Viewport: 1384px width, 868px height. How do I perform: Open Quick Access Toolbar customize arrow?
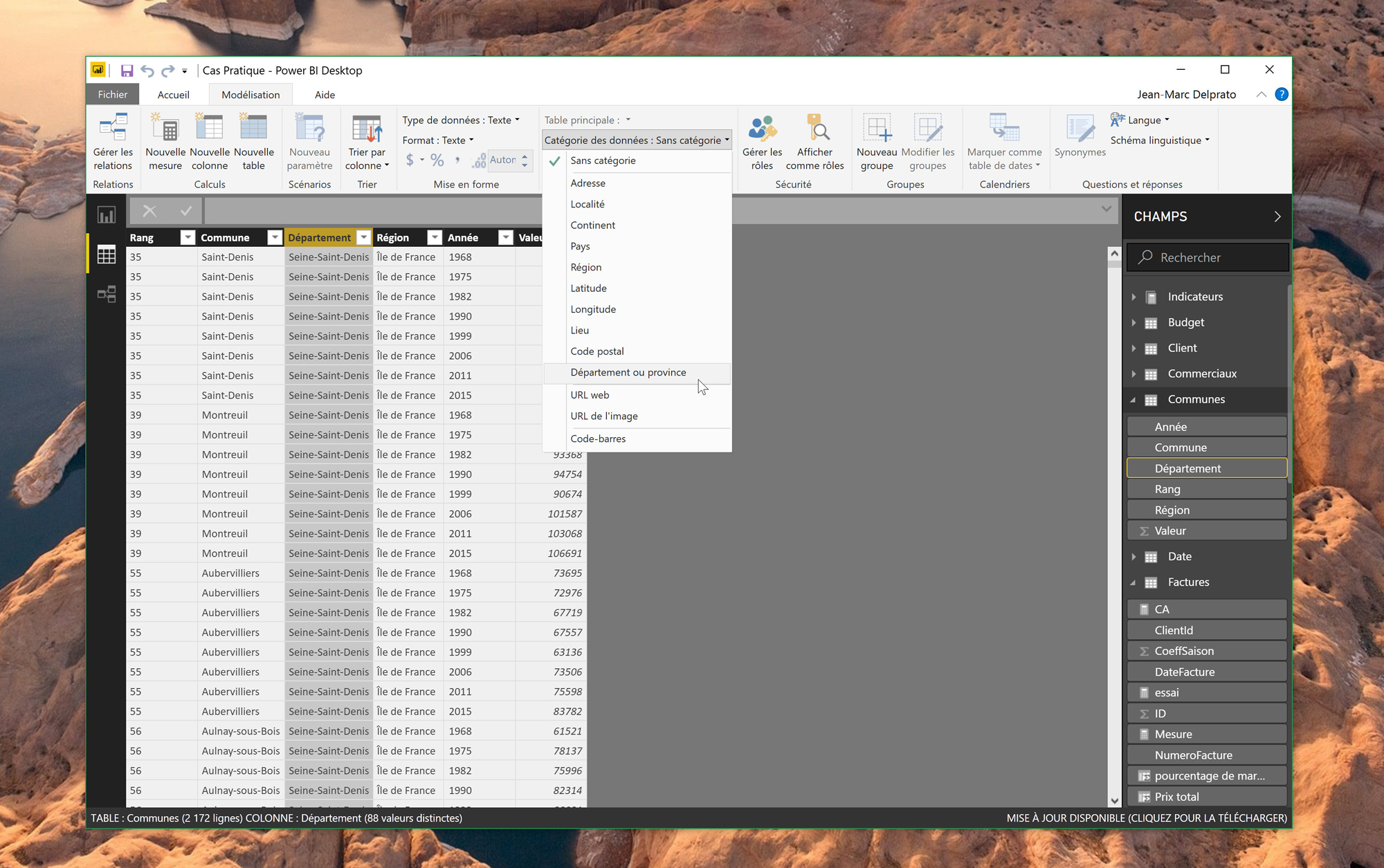click(x=184, y=71)
